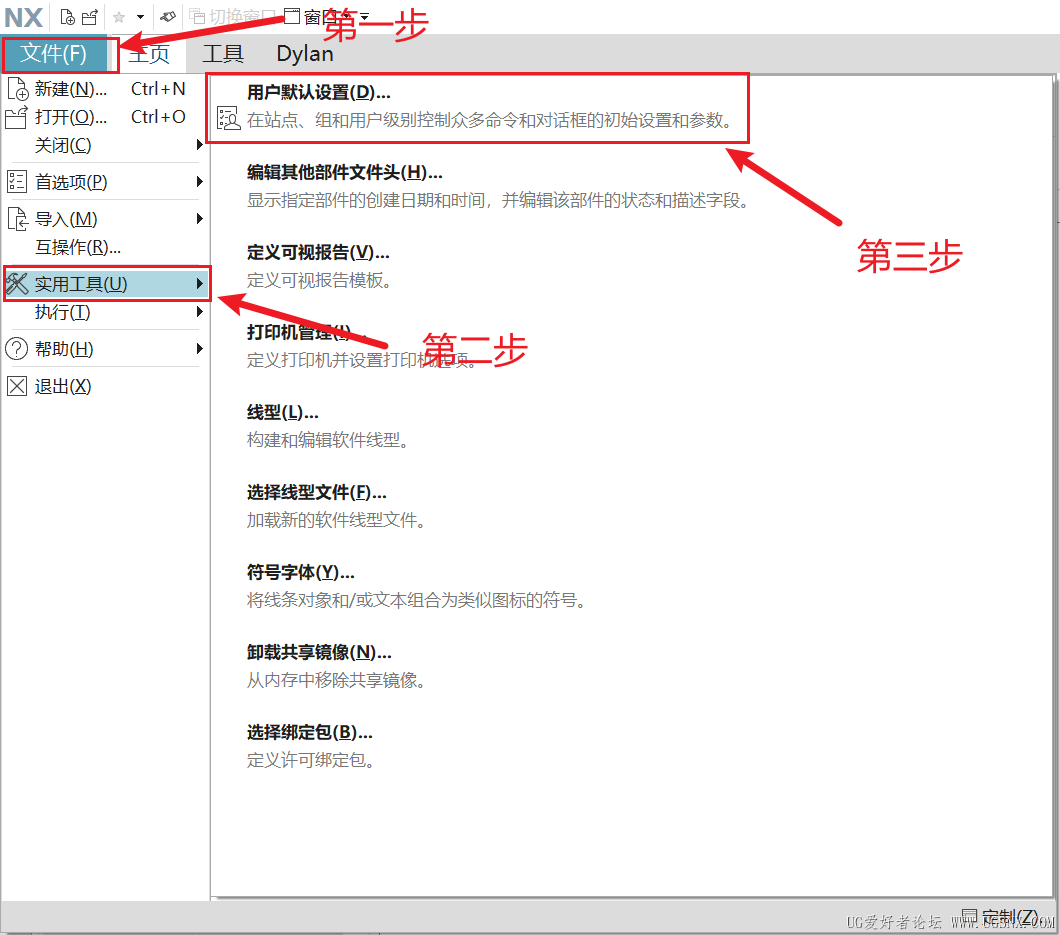Expand the 帮助(H) submenu arrow

tap(199, 348)
